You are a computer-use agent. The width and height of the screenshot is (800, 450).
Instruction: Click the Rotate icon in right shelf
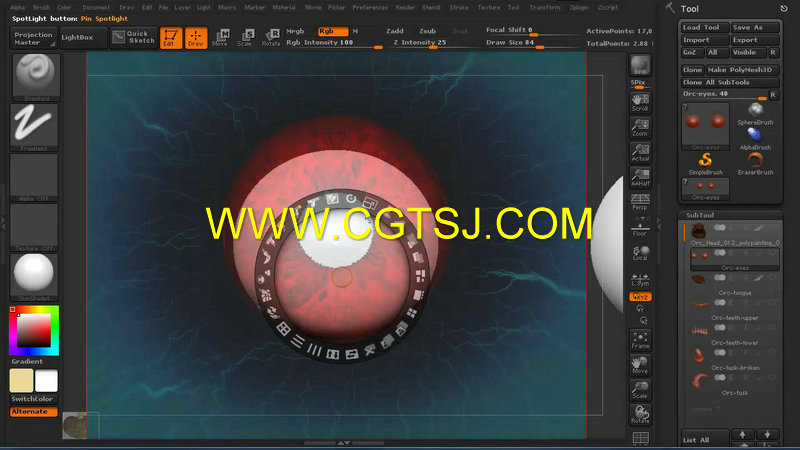[640, 415]
